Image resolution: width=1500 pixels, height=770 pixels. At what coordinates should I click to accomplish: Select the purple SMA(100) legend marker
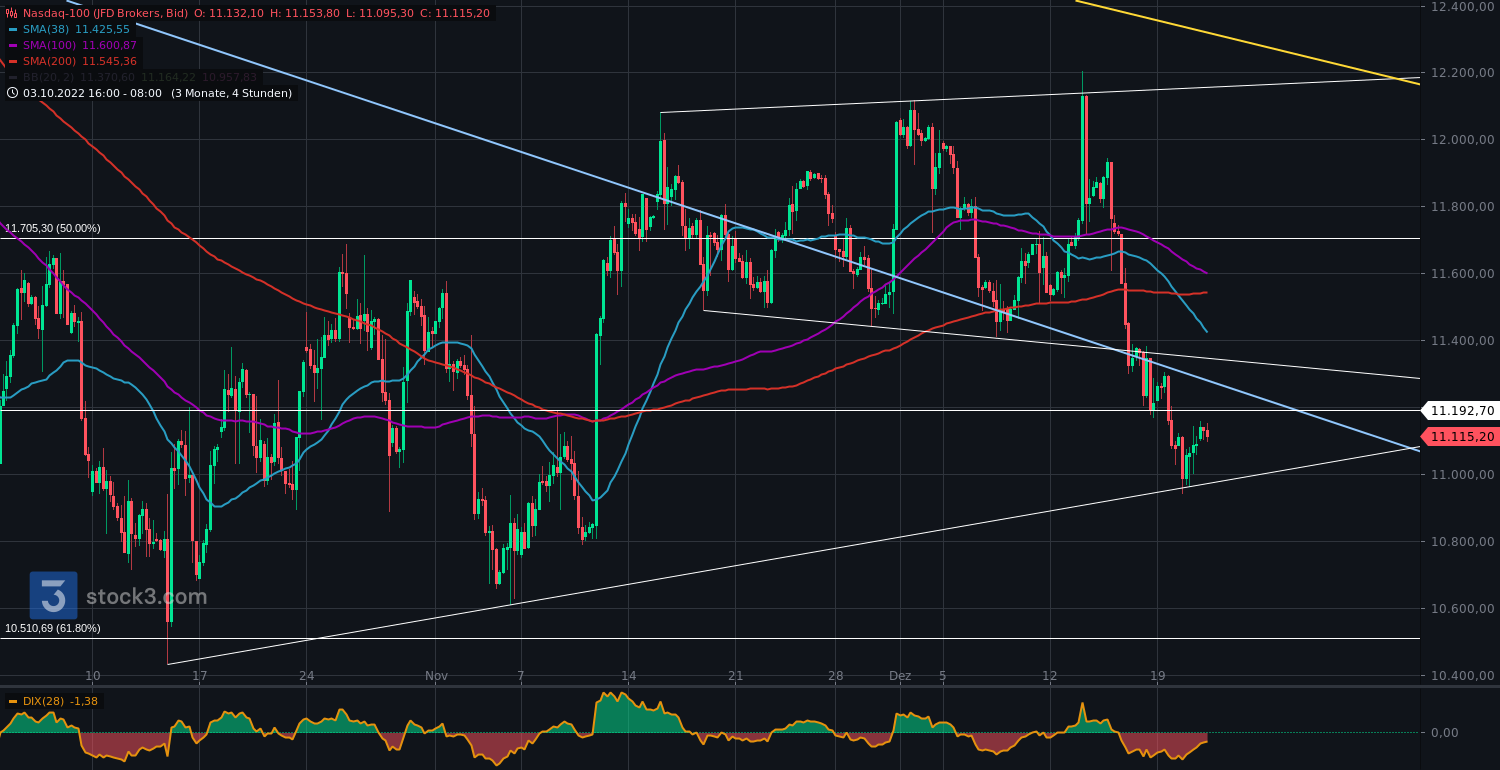15,45
